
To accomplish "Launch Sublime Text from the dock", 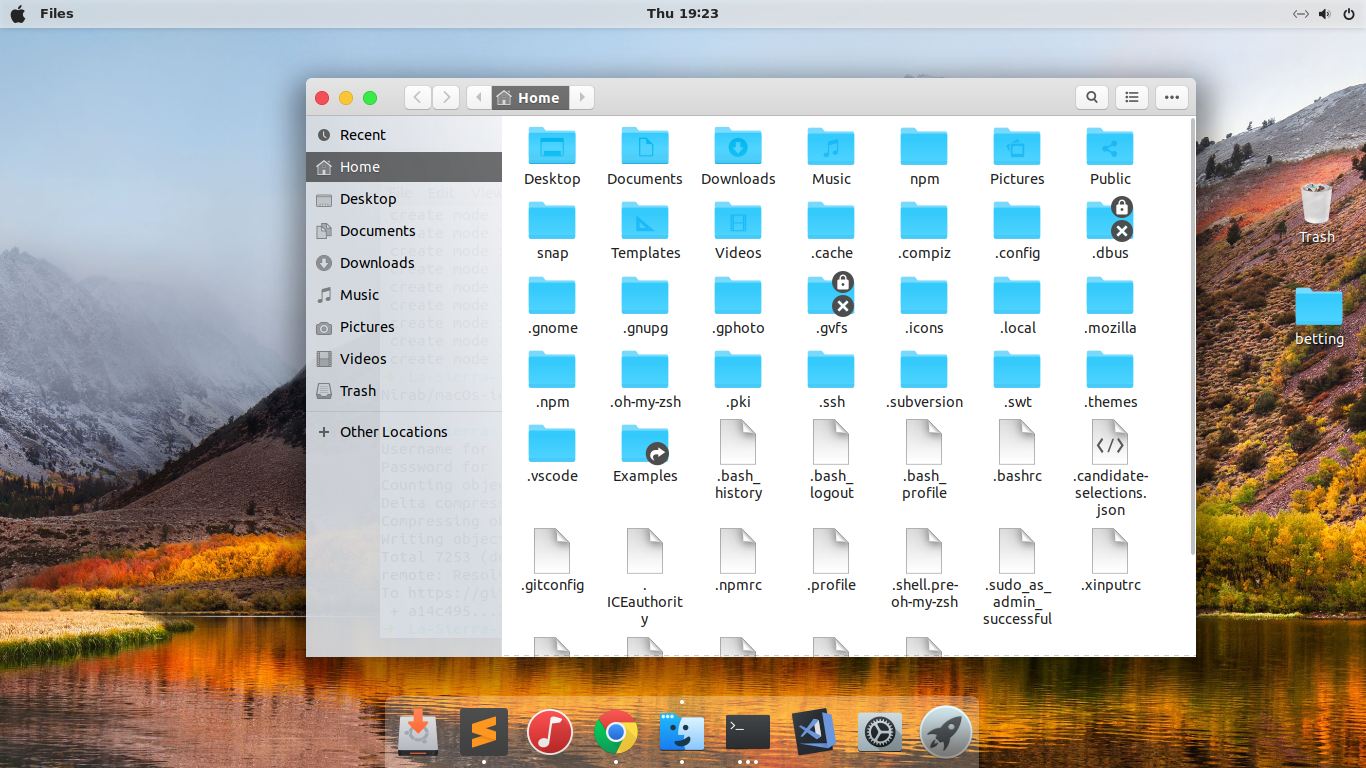I will [x=484, y=733].
